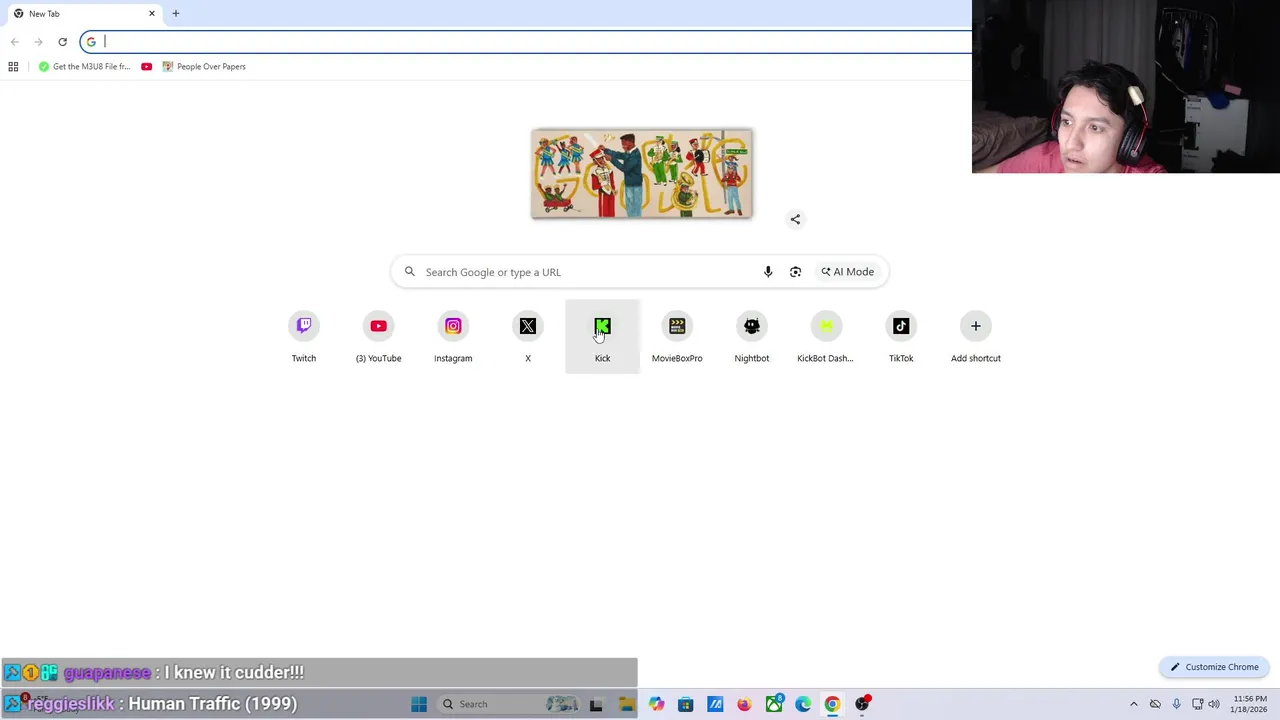Open Firefox from the taskbar
This screenshot has width=1280, height=720.
pyautogui.click(x=744, y=704)
